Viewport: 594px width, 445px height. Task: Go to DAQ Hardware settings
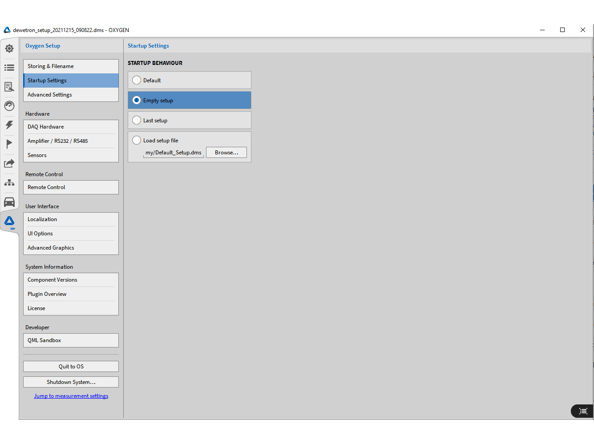click(x=71, y=127)
